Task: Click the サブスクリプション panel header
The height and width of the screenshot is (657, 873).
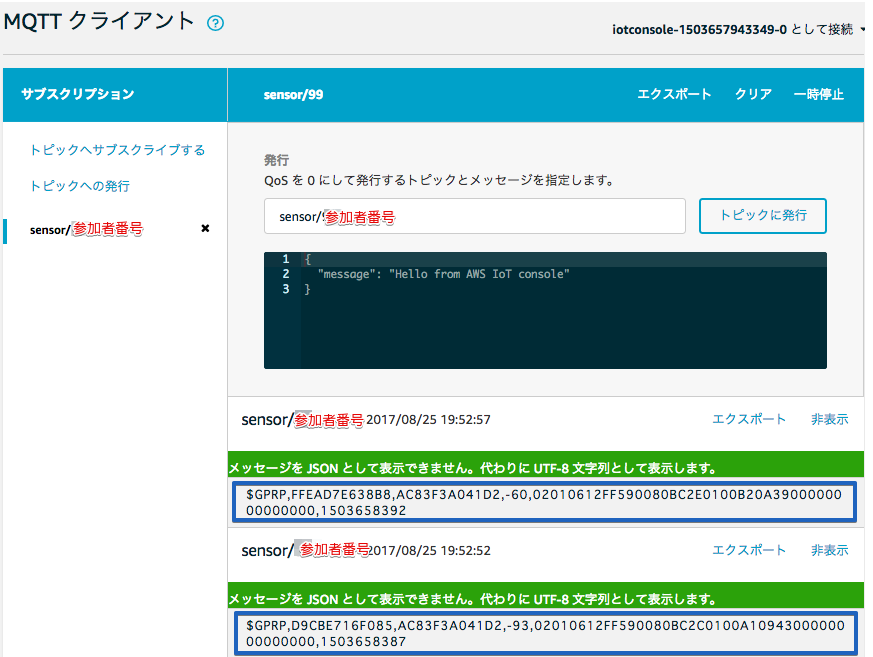Action: [77, 94]
